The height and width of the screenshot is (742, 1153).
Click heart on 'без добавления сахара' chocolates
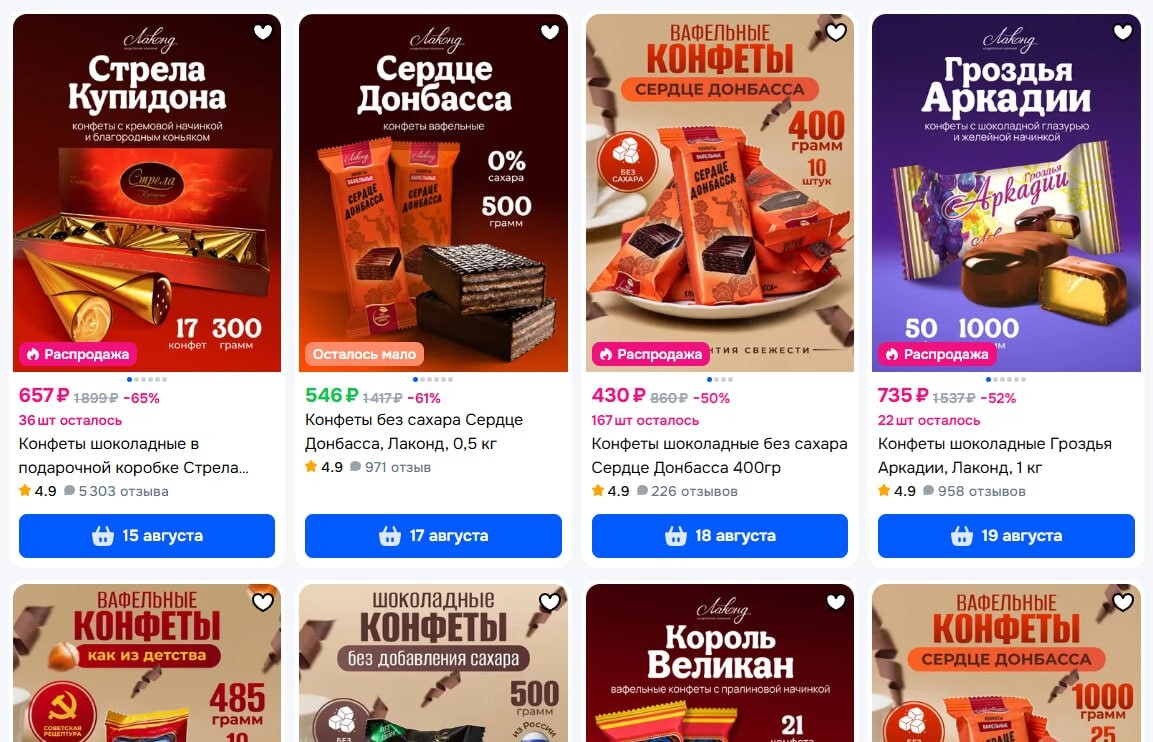click(549, 602)
